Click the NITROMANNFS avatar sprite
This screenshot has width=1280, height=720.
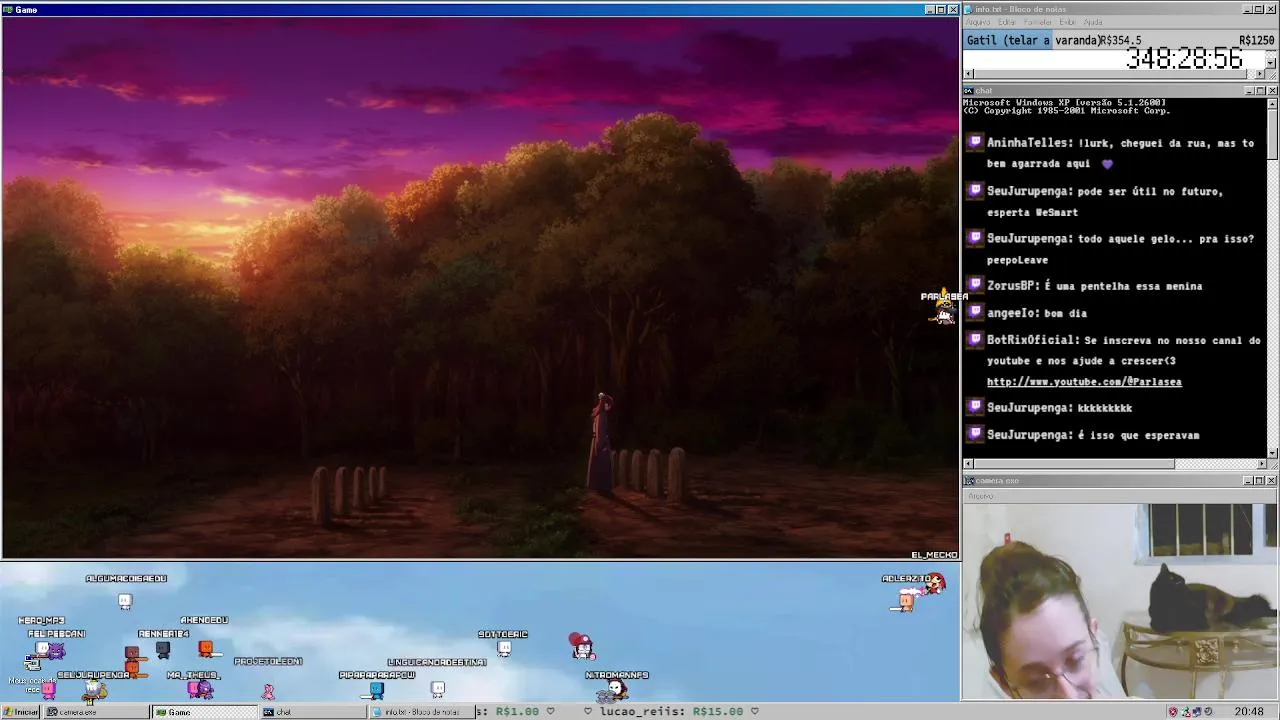616,690
